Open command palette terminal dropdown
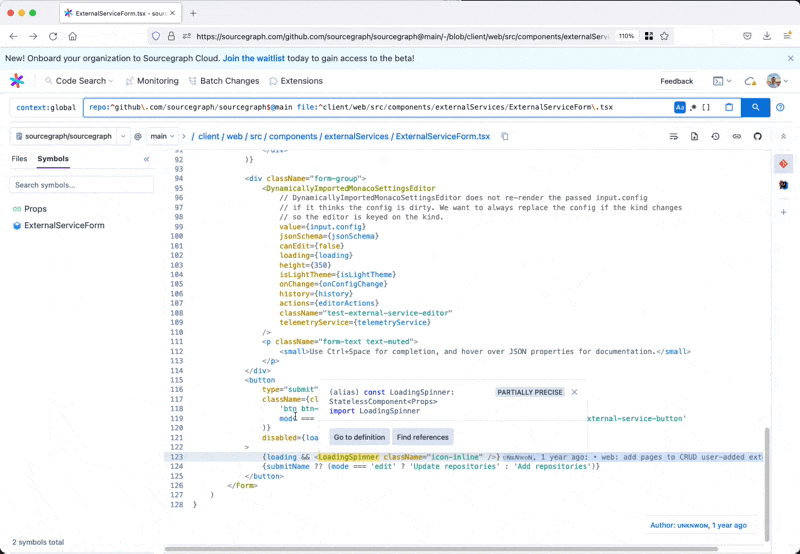The image size is (800, 554). pyautogui.click(x=721, y=81)
